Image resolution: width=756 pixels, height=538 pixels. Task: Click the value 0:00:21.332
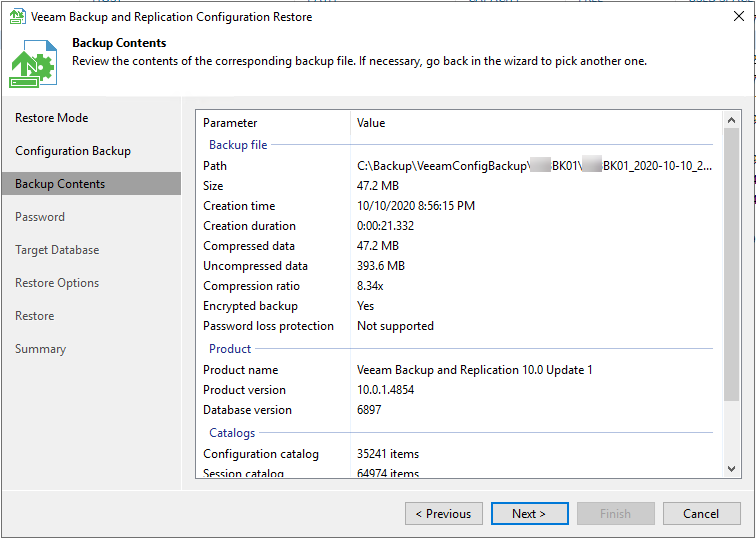tap(385, 226)
